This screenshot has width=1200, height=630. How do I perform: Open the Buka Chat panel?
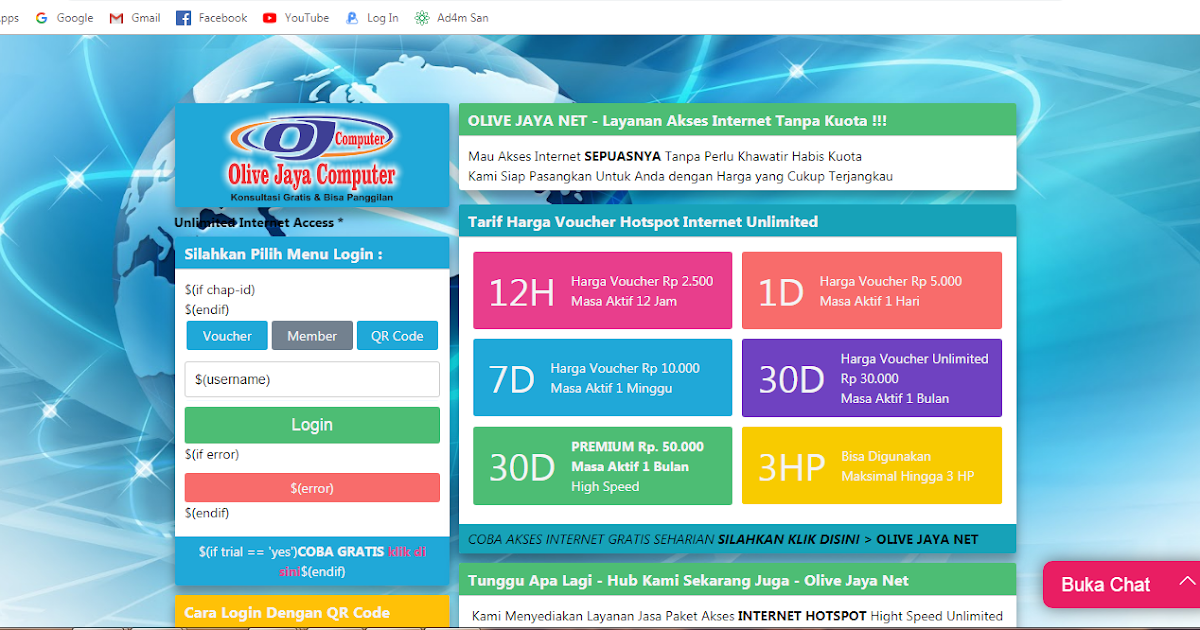pos(1105,584)
